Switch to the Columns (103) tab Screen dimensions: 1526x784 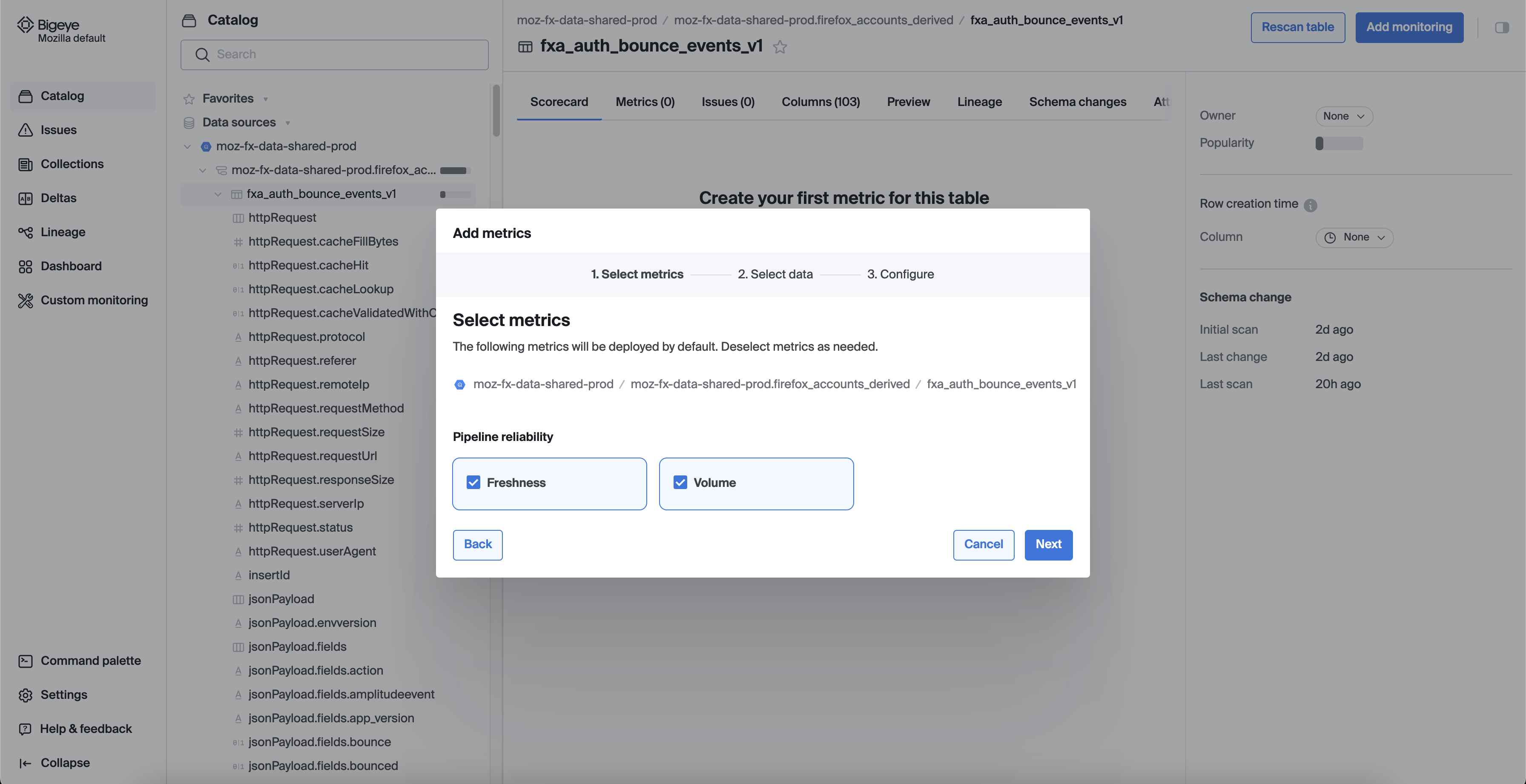click(x=820, y=102)
